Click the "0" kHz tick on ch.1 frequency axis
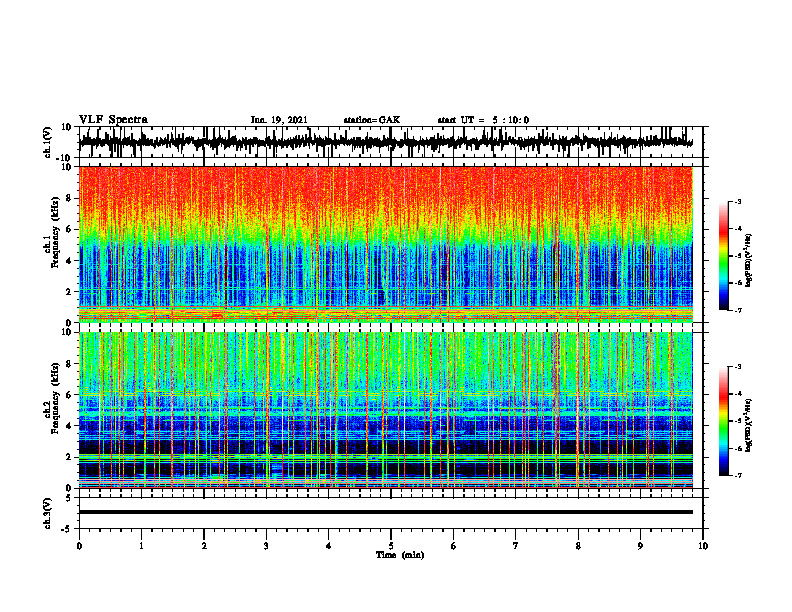The image size is (792, 612). click(x=69, y=322)
